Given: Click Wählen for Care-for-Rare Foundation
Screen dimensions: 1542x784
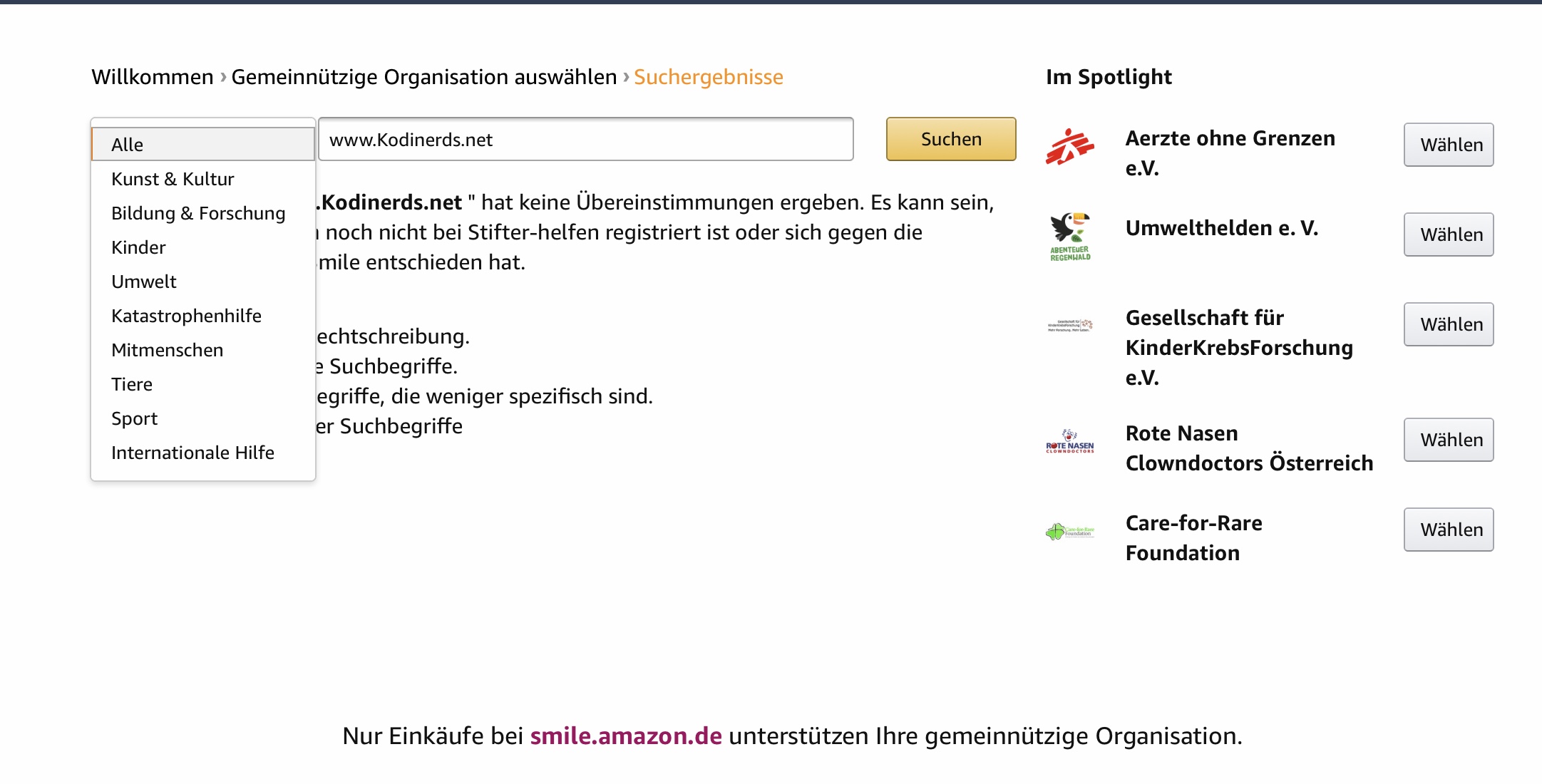Looking at the screenshot, I should coord(1449,530).
